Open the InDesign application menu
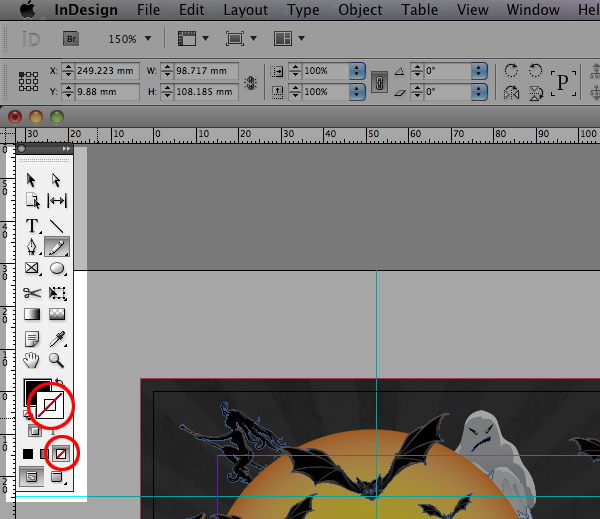The height and width of the screenshot is (519, 600). point(86,10)
